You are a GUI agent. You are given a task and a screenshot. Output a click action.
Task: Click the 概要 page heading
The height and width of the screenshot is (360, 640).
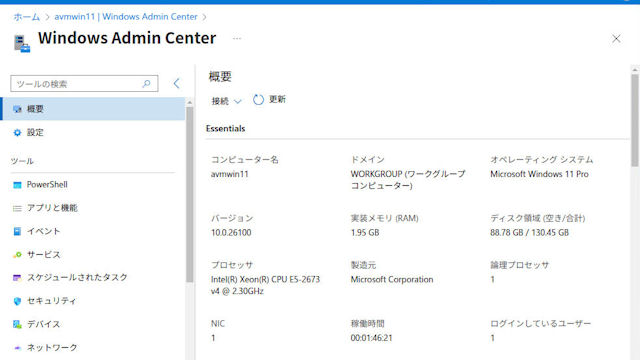tap(220, 76)
